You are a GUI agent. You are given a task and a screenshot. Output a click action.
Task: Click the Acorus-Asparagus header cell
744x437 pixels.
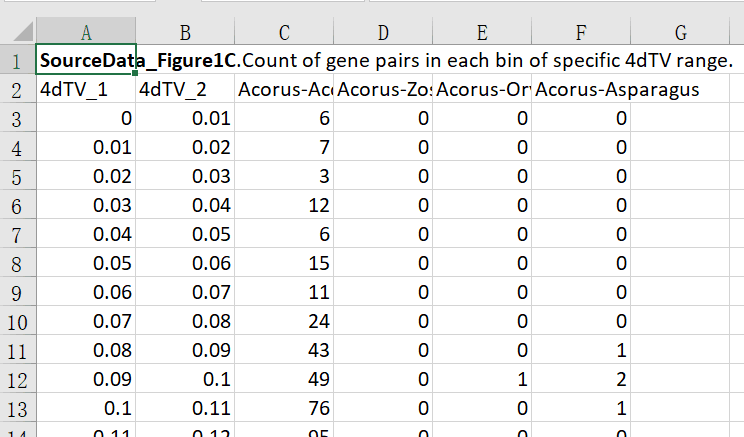point(581,89)
